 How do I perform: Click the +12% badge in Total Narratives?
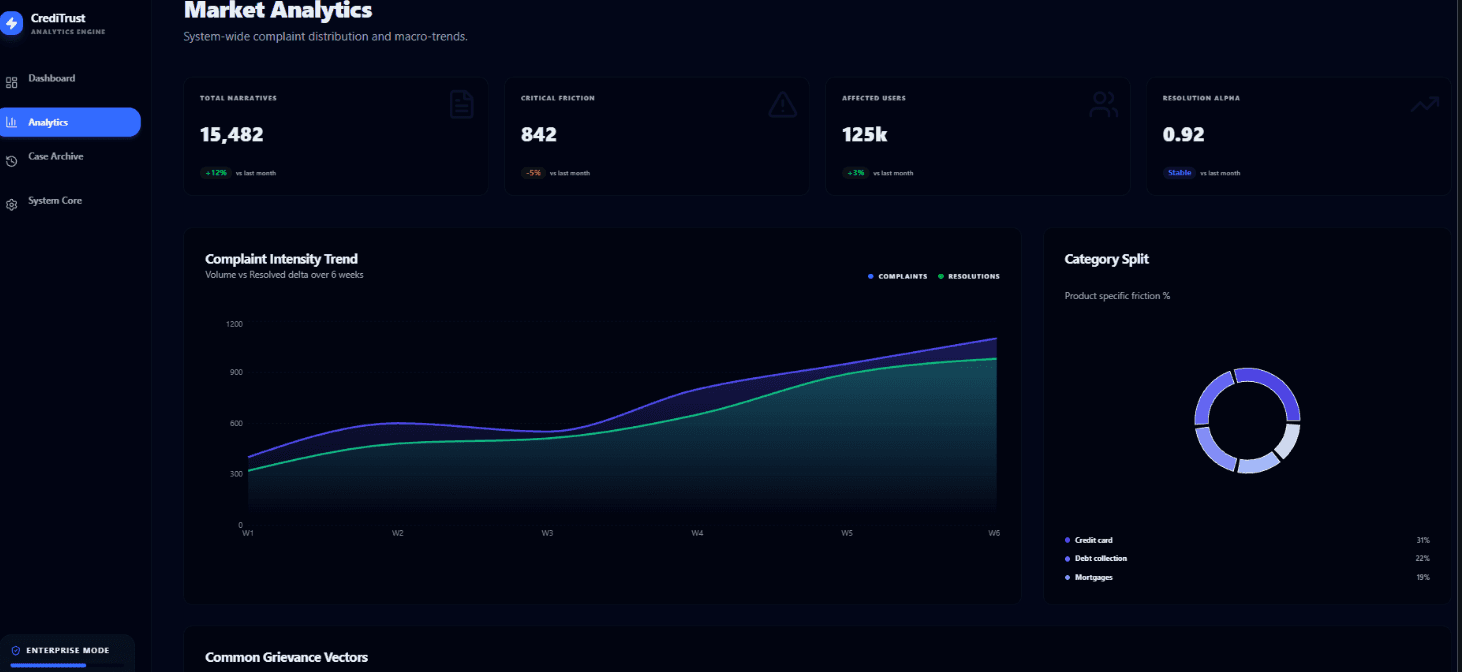point(215,173)
